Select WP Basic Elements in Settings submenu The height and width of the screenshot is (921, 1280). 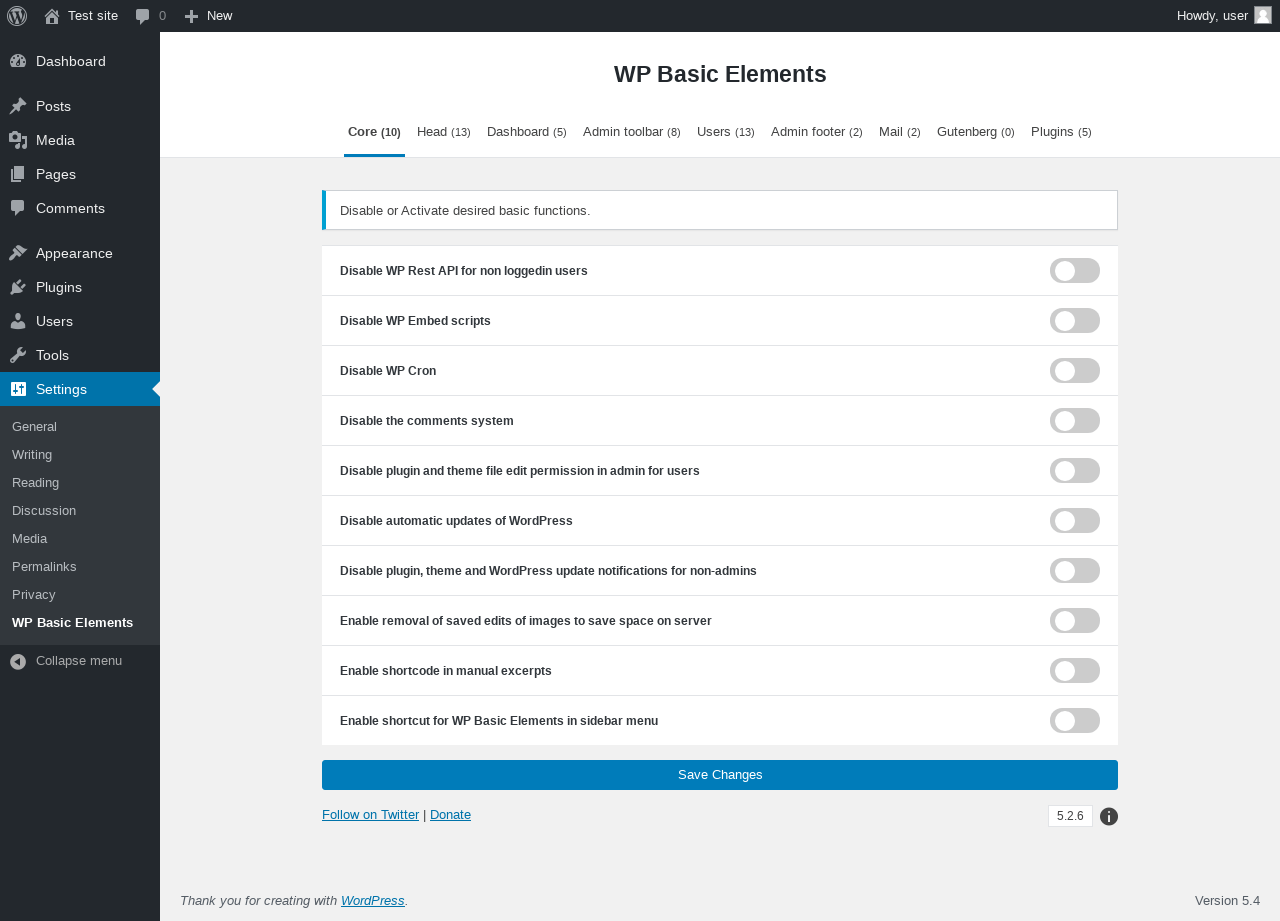[x=80, y=623]
